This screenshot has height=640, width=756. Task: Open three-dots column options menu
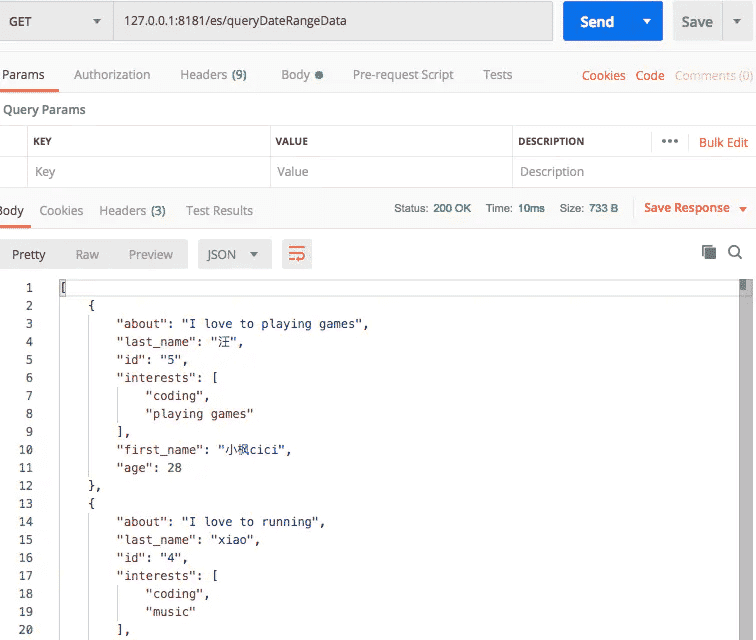pyautogui.click(x=670, y=141)
